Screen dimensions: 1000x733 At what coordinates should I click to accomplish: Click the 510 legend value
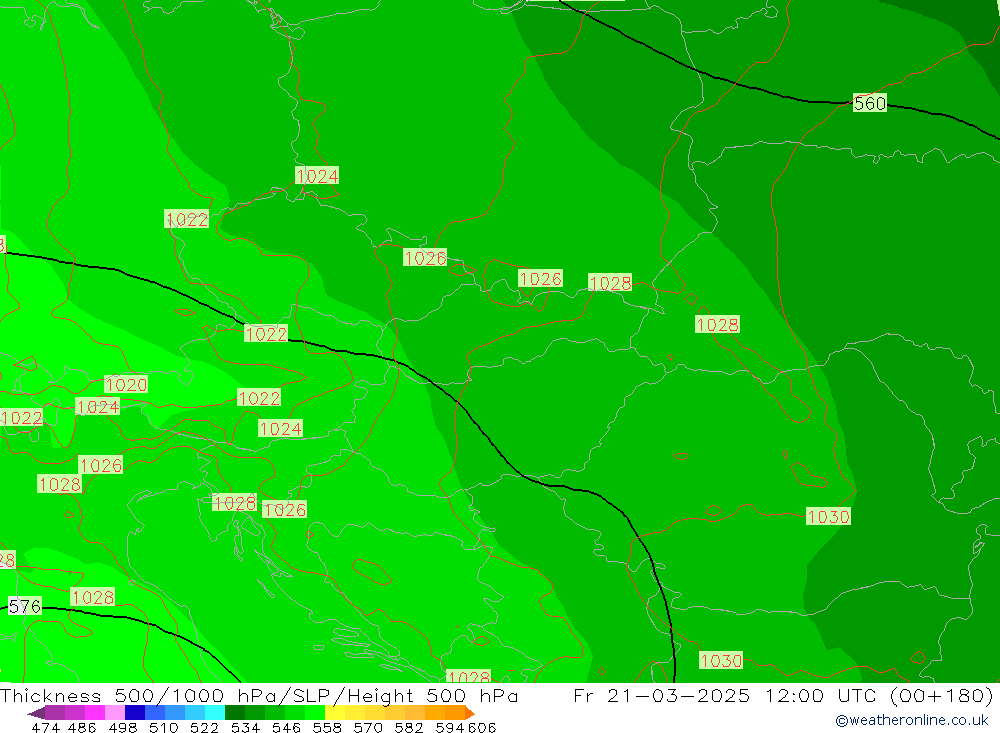coord(163,727)
